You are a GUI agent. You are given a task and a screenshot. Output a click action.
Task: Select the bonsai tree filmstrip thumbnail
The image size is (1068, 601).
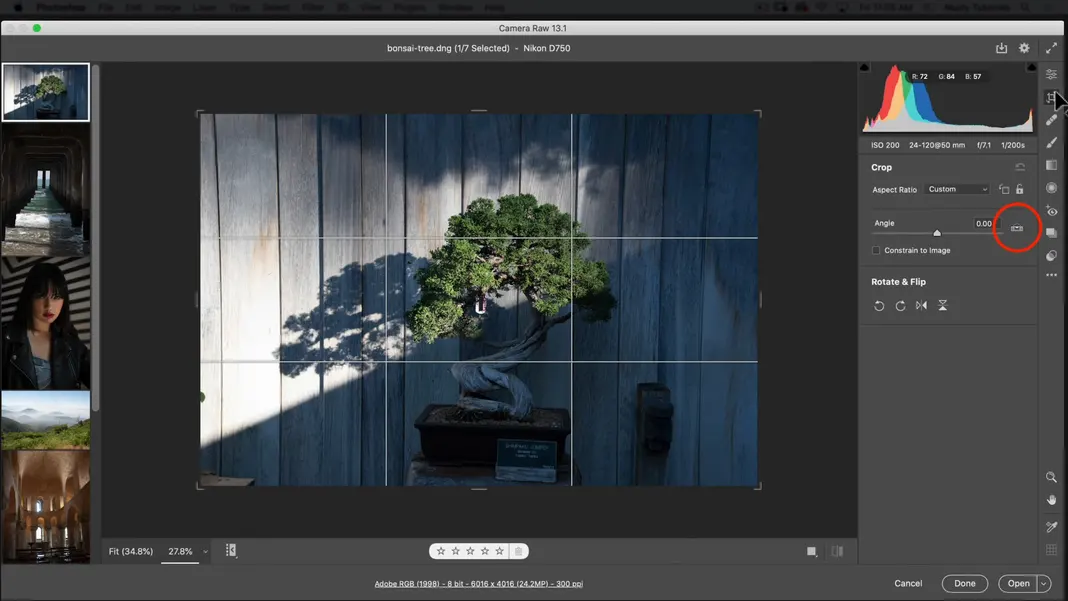[x=46, y=92]
